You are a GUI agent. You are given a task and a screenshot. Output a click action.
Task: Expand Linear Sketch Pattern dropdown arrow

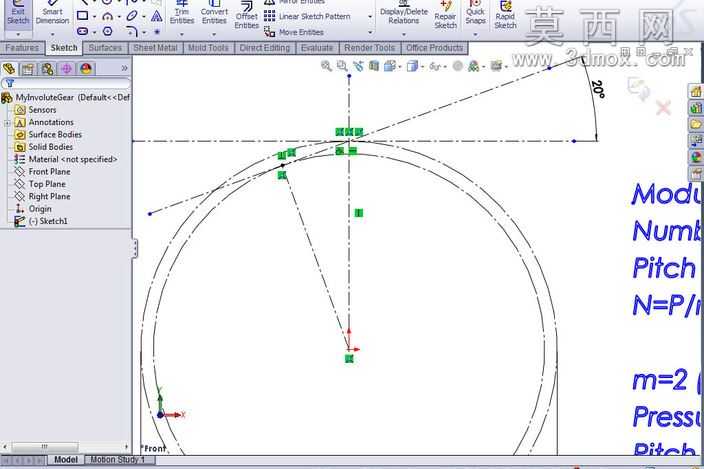click(x=370, y=17)
